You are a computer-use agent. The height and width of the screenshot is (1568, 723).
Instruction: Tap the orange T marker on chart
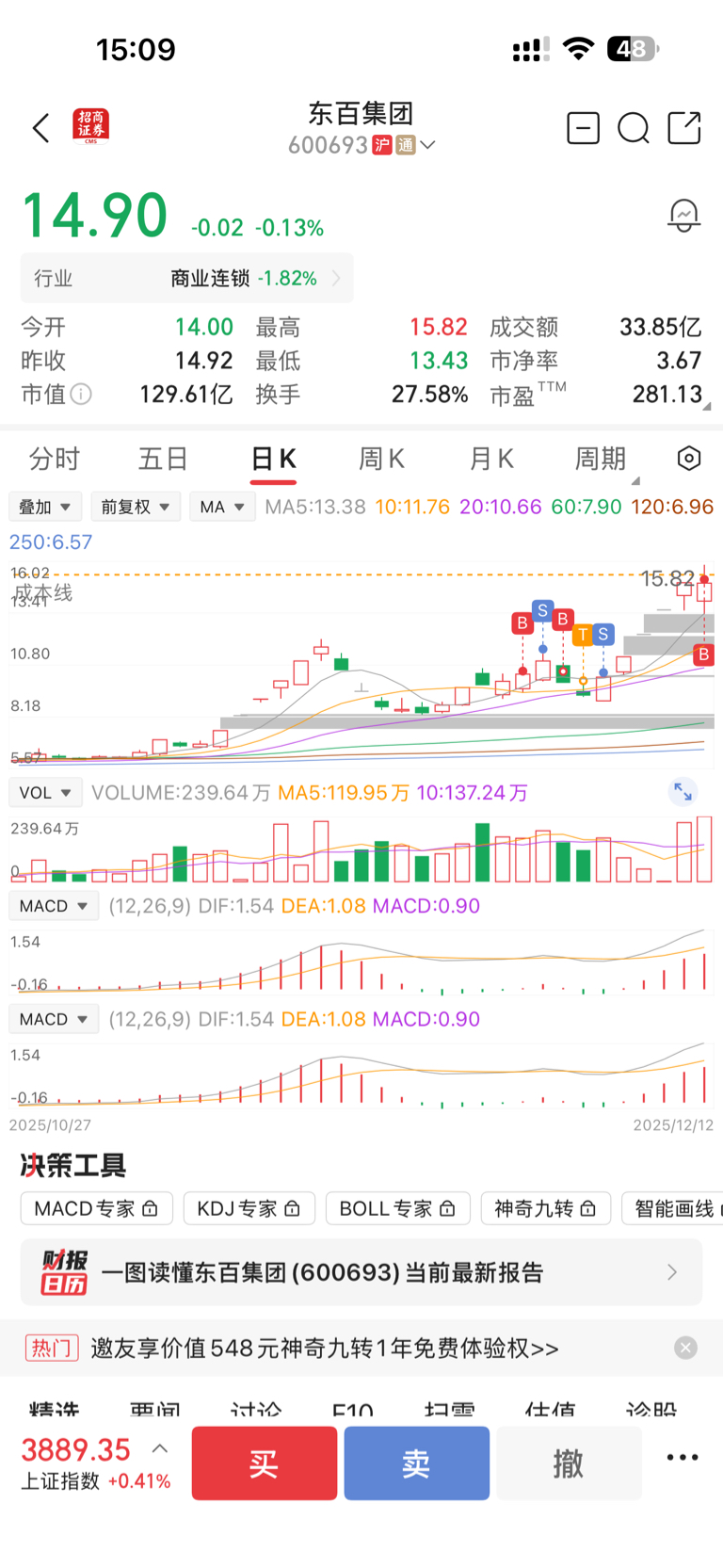tap(583, 634)
